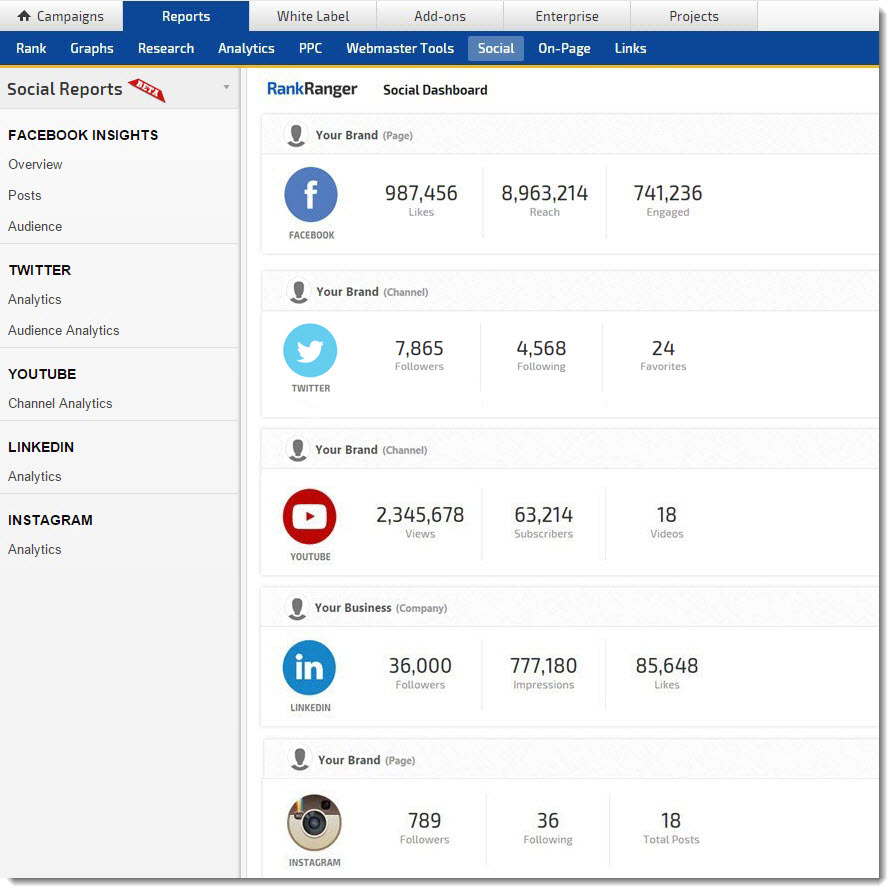This screenshot has height=893, width=894.
Task: Select Webmaster Tools in the navigation bar
Action: pos(400,48)
